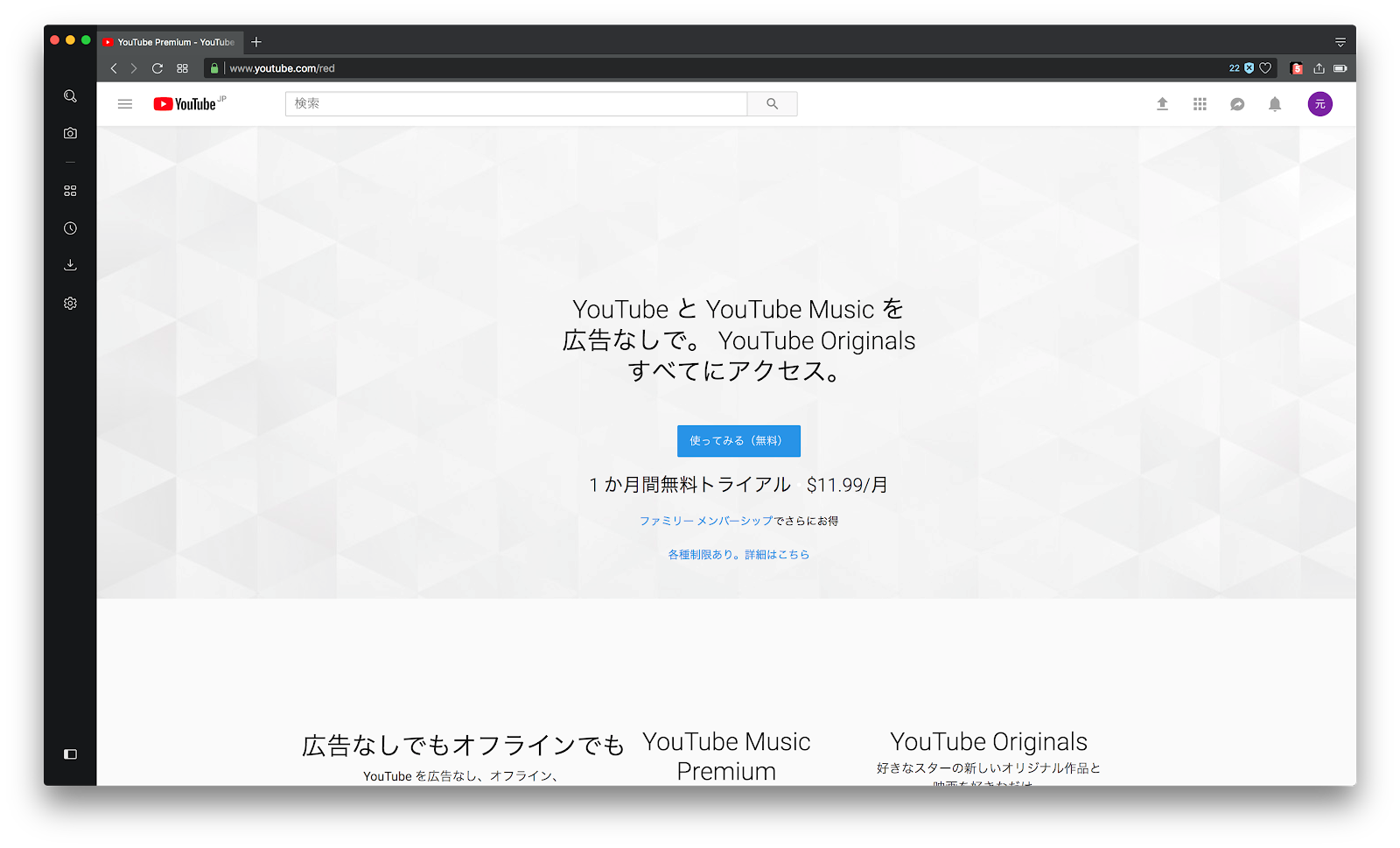Click the share icon in browser toolbar
This screenshot has width=1400, height=848.
[x=1319, y=68]
